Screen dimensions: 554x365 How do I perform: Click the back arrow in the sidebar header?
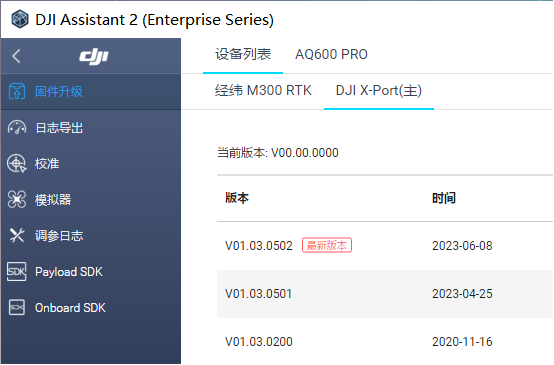click(16, 56)
